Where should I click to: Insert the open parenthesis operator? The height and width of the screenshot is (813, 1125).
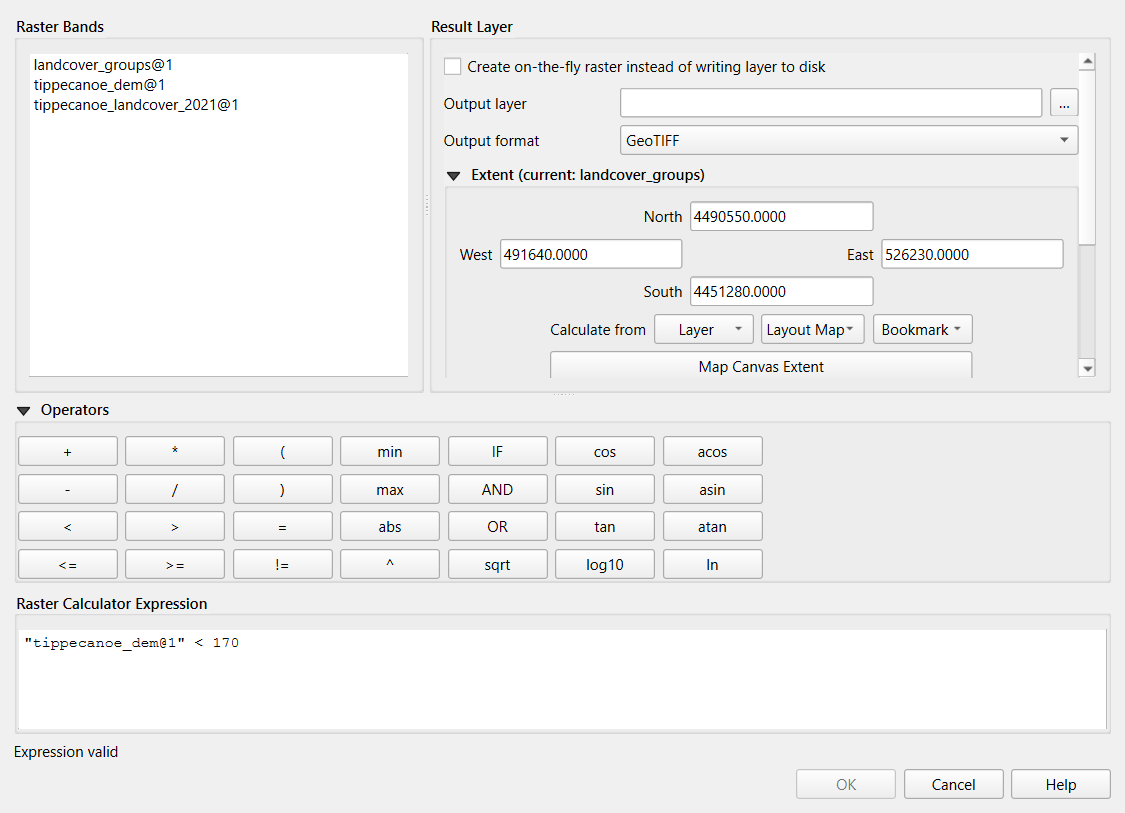[283, 451]
